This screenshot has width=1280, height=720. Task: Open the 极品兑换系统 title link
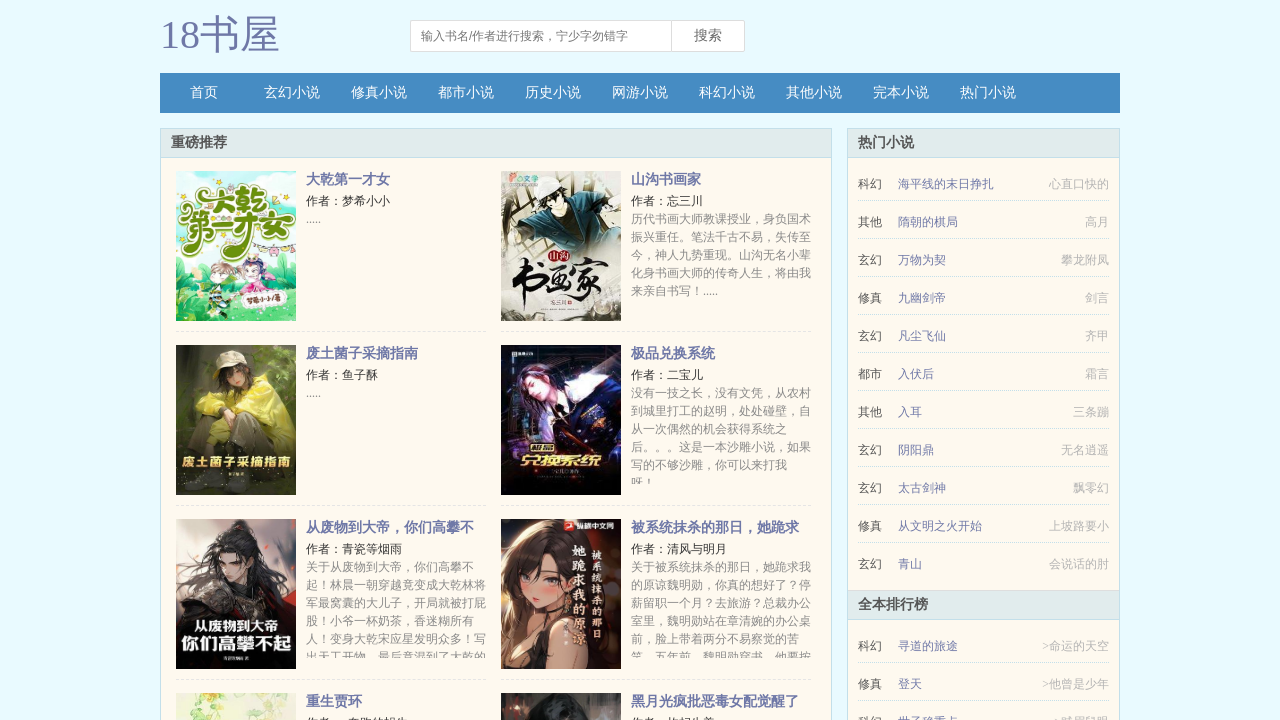pos(673,354)
